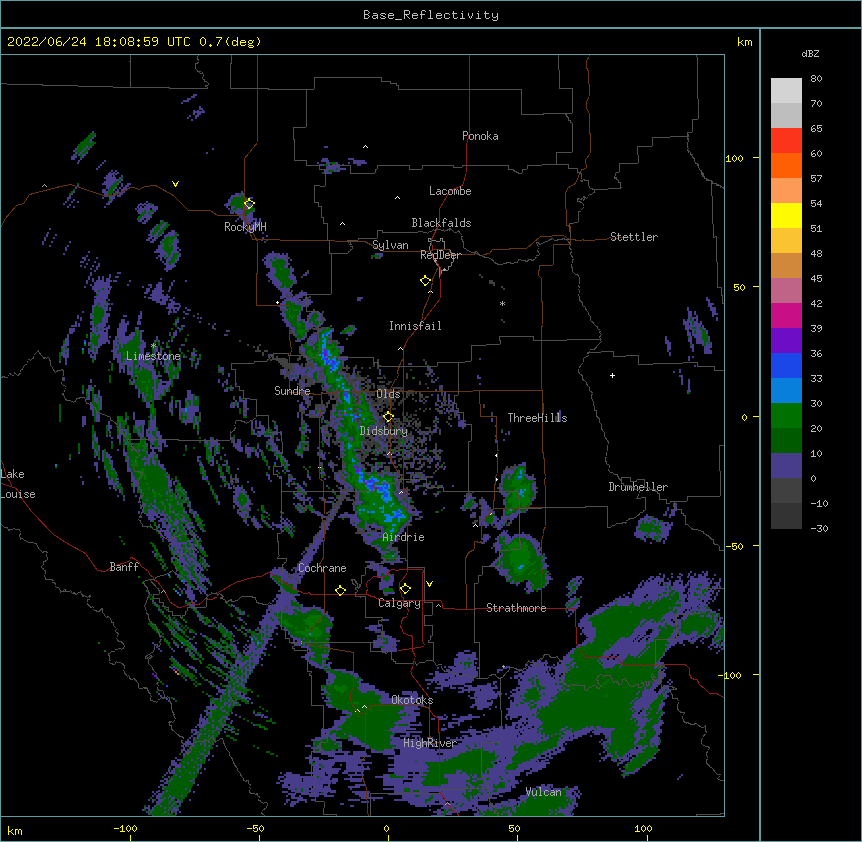Select the Sundre label
The height and width of the screenshot is (842, 862).
click(x=292, y=391)
